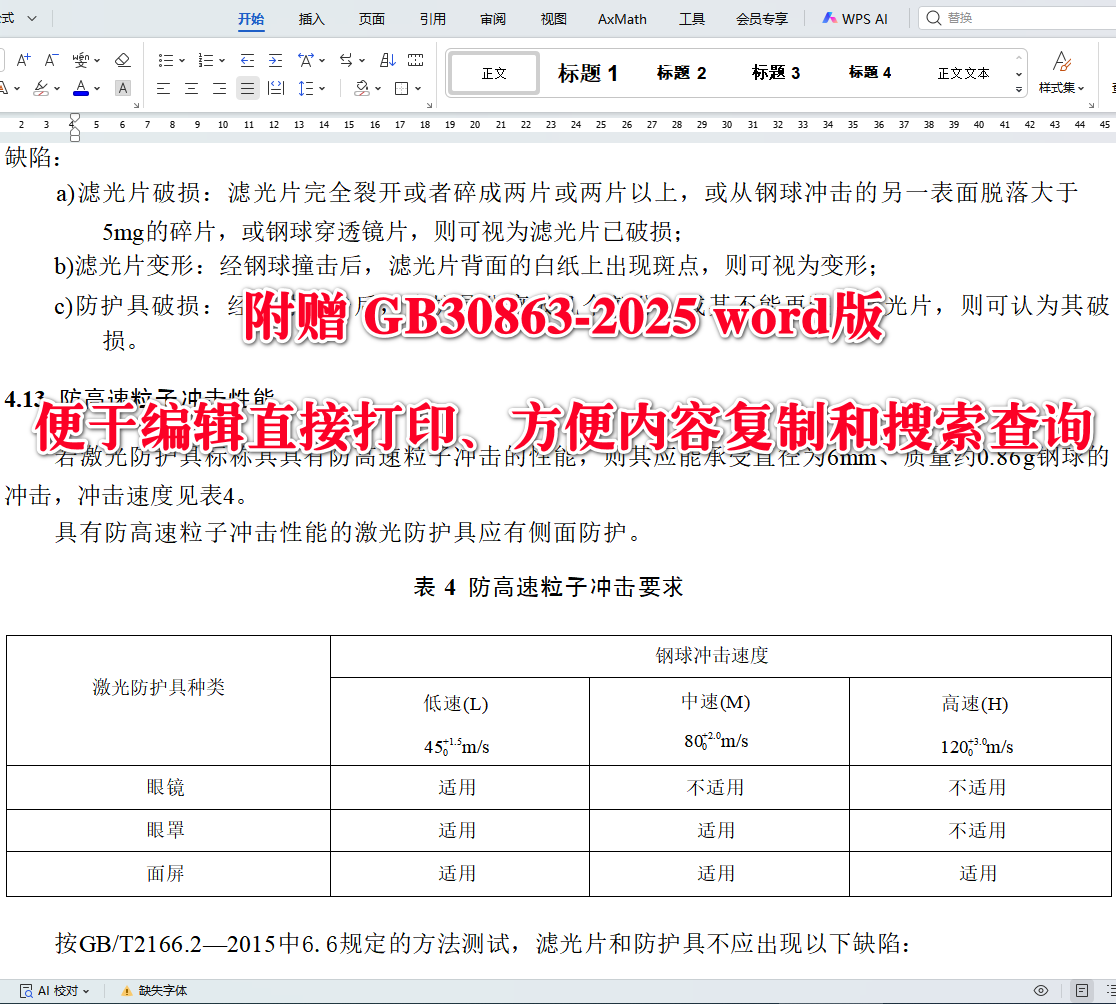Select the Increase Font Size icon

[22, 59]
